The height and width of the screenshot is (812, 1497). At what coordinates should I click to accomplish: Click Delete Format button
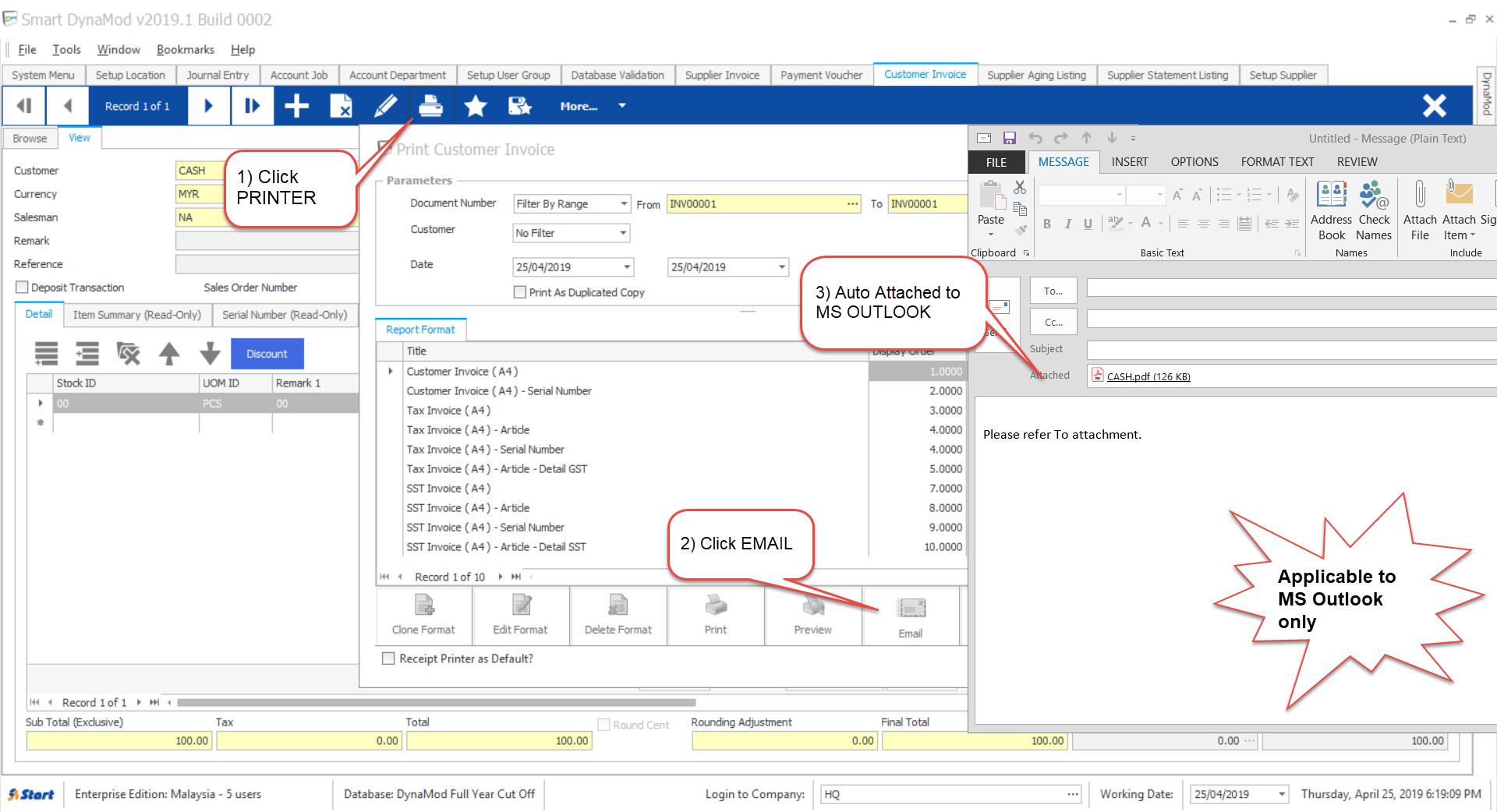tap(618, 616)
